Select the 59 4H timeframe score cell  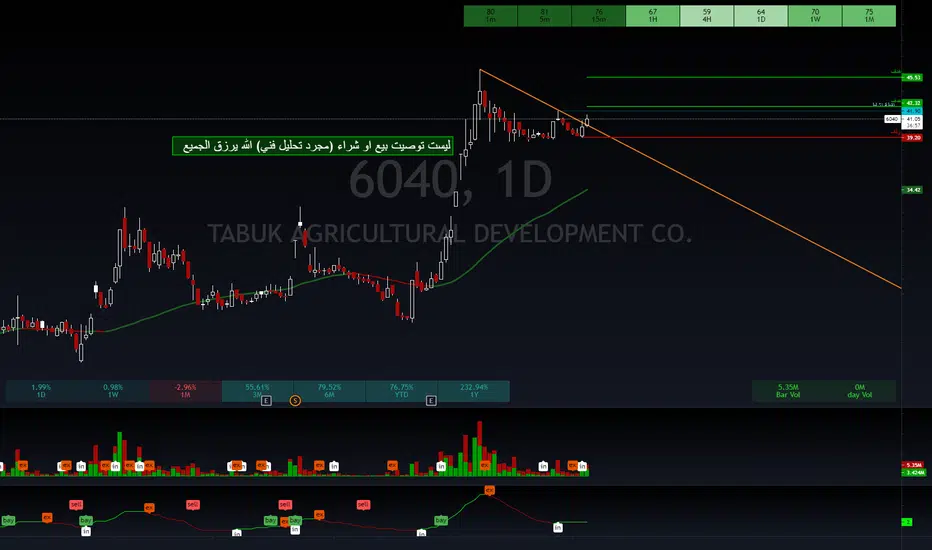[x=707, y=16]
